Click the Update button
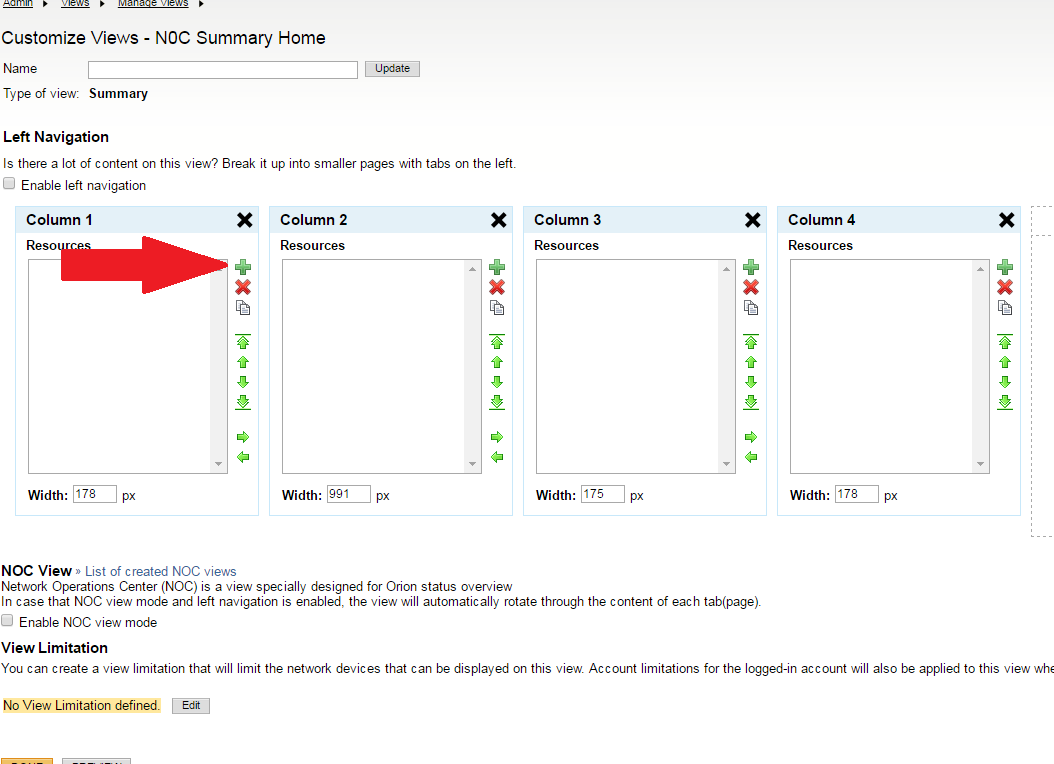Viewport: 1054px width, 764px height. point(393,69)
